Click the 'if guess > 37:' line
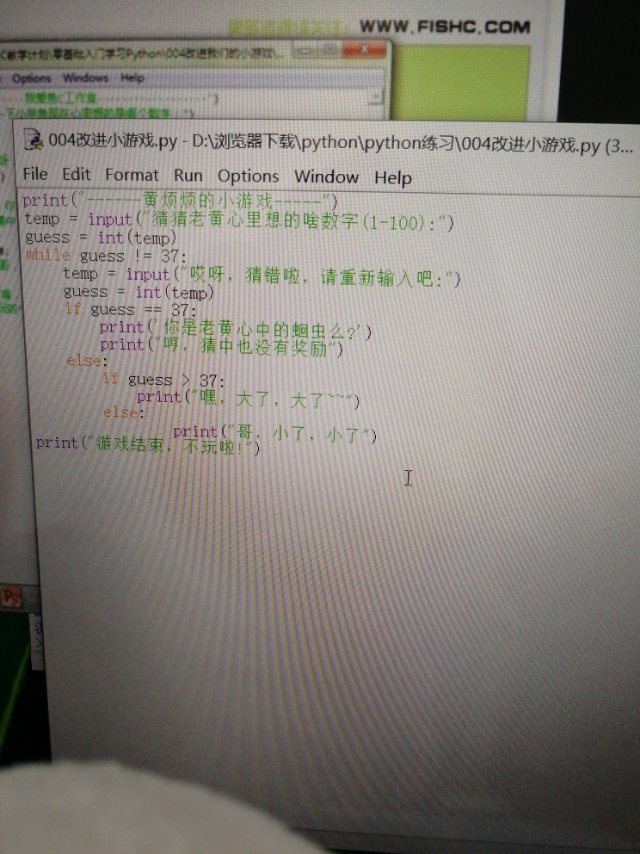640x854 pixels. [x=163, y=379]
